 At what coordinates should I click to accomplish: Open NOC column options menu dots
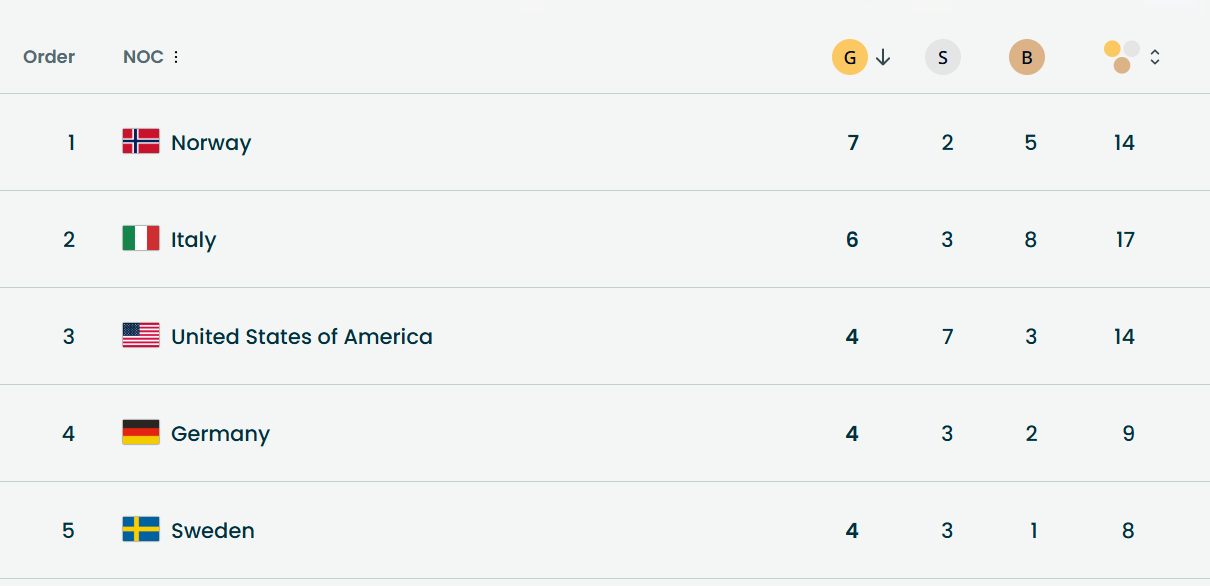pyautogui.click(x=176, y=57)
